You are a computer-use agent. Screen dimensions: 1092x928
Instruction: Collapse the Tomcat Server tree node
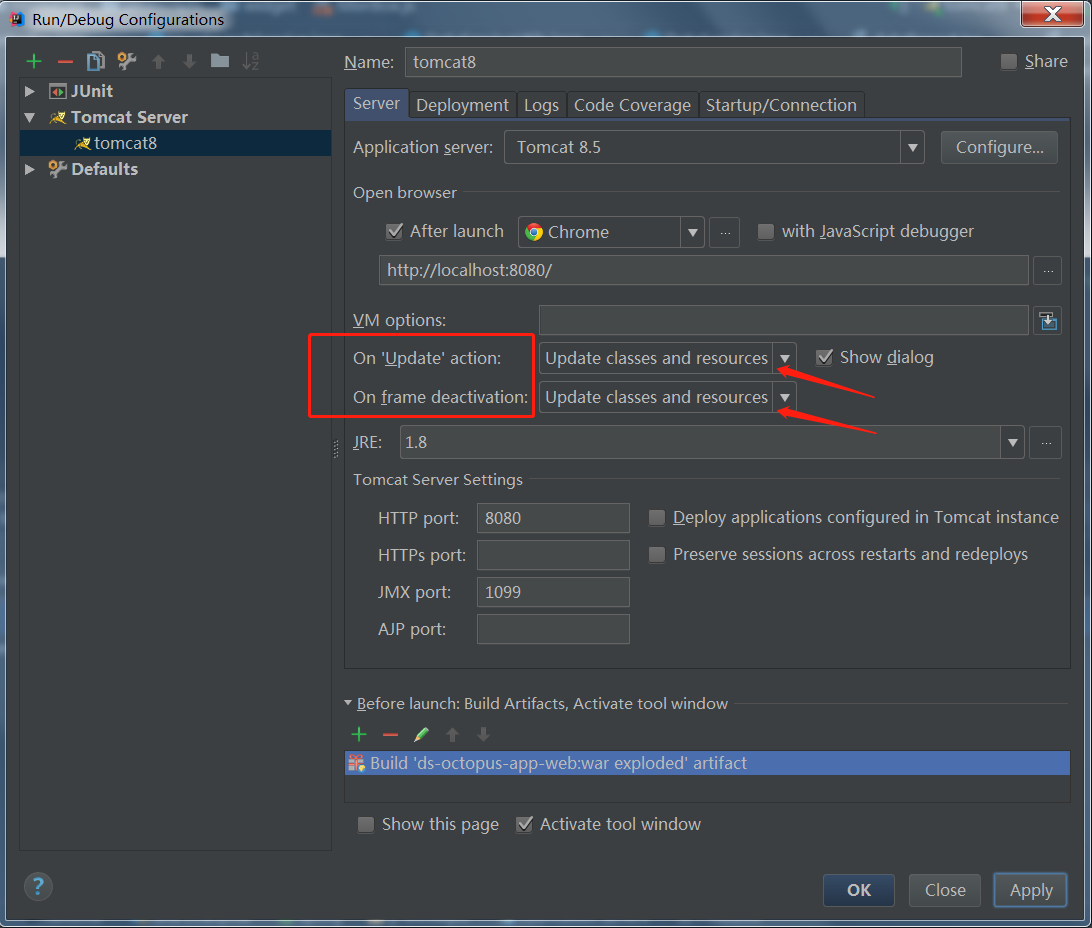click(x=29, y=118)
